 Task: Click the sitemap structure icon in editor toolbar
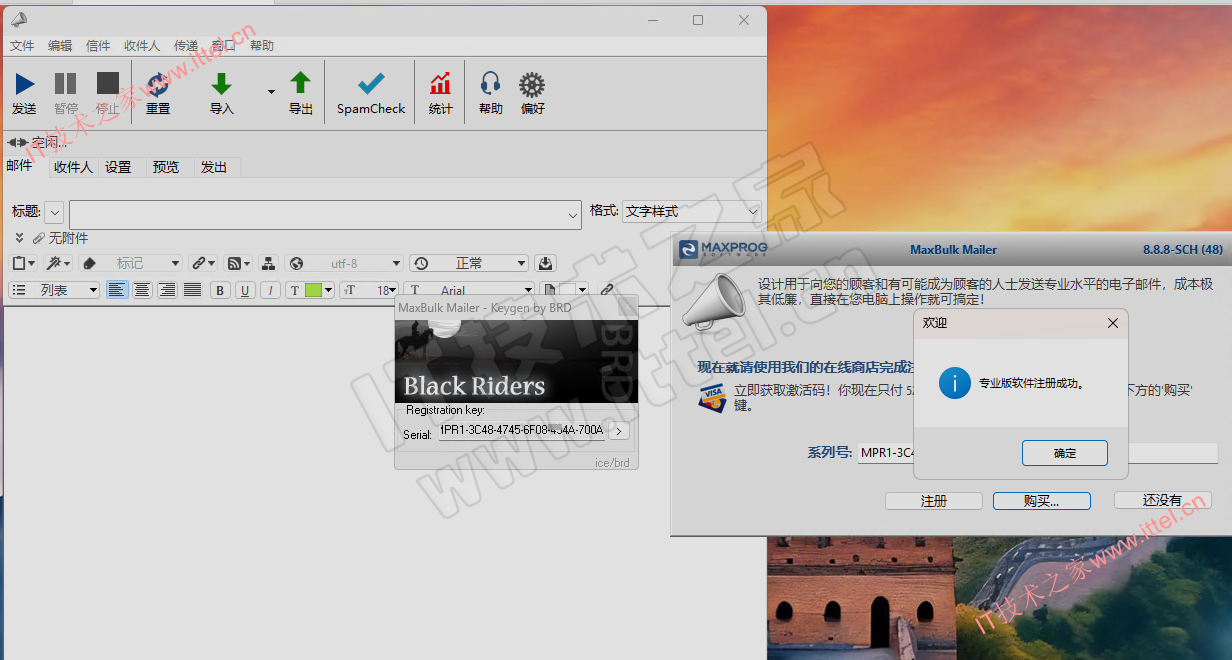coord(268,263)
